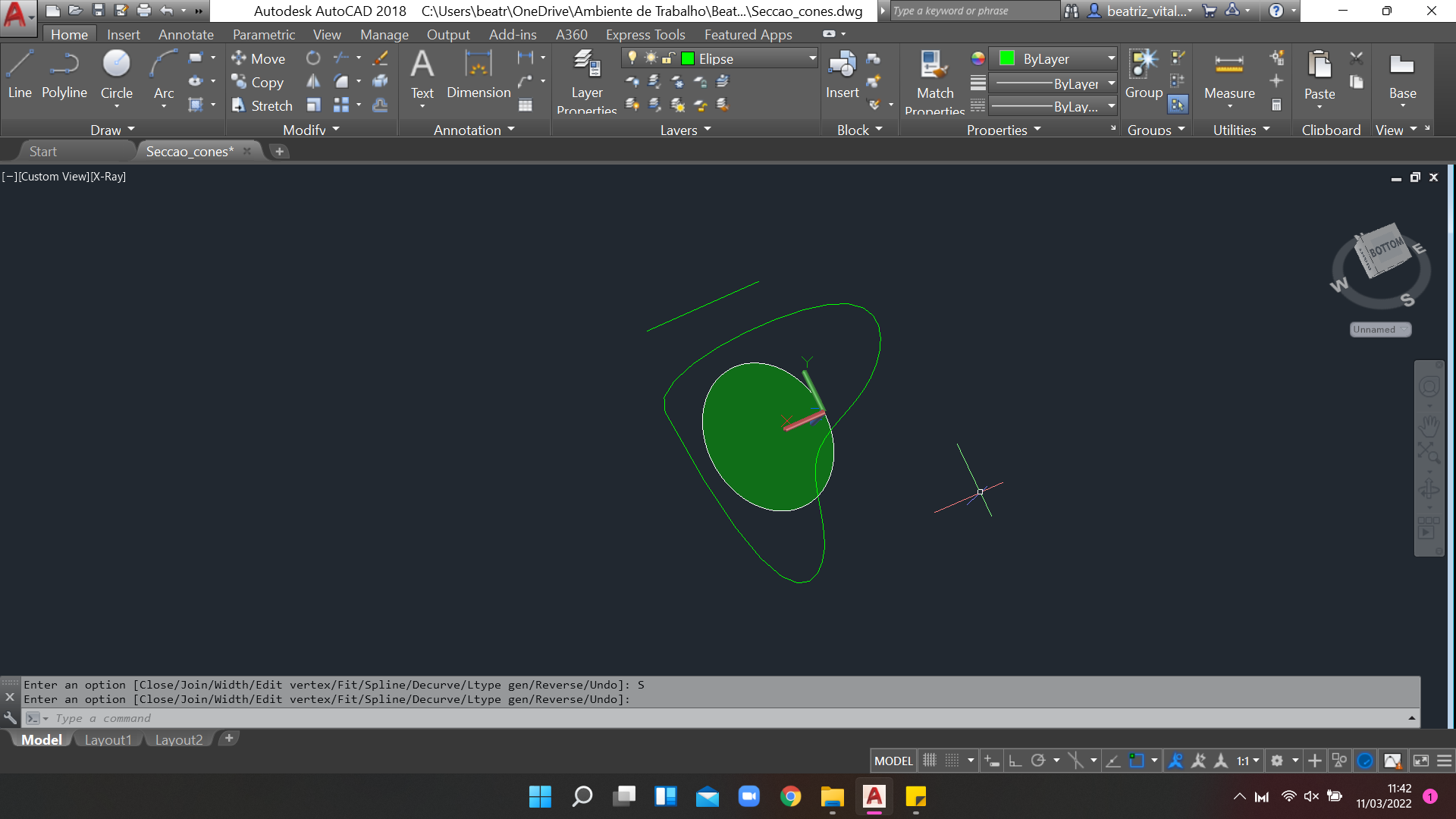Click the Insert block button
The image size is (1456, 819).
pos(843,74)
